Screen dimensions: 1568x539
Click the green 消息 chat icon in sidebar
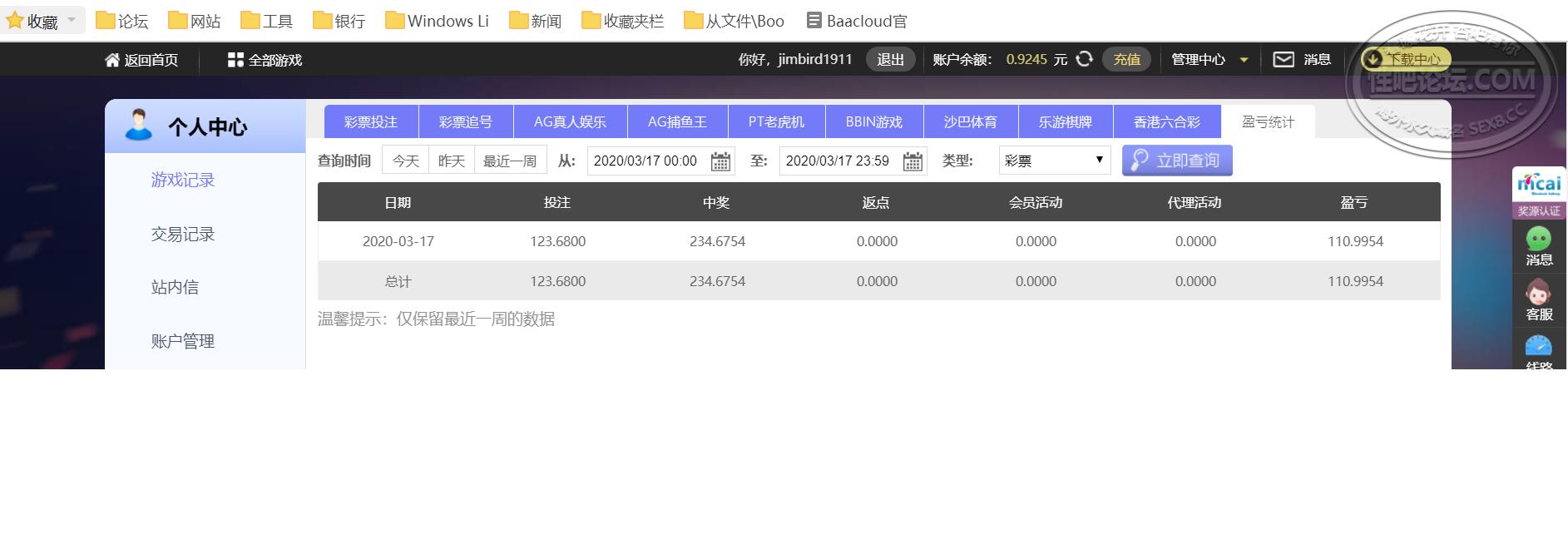(1538, 240)
